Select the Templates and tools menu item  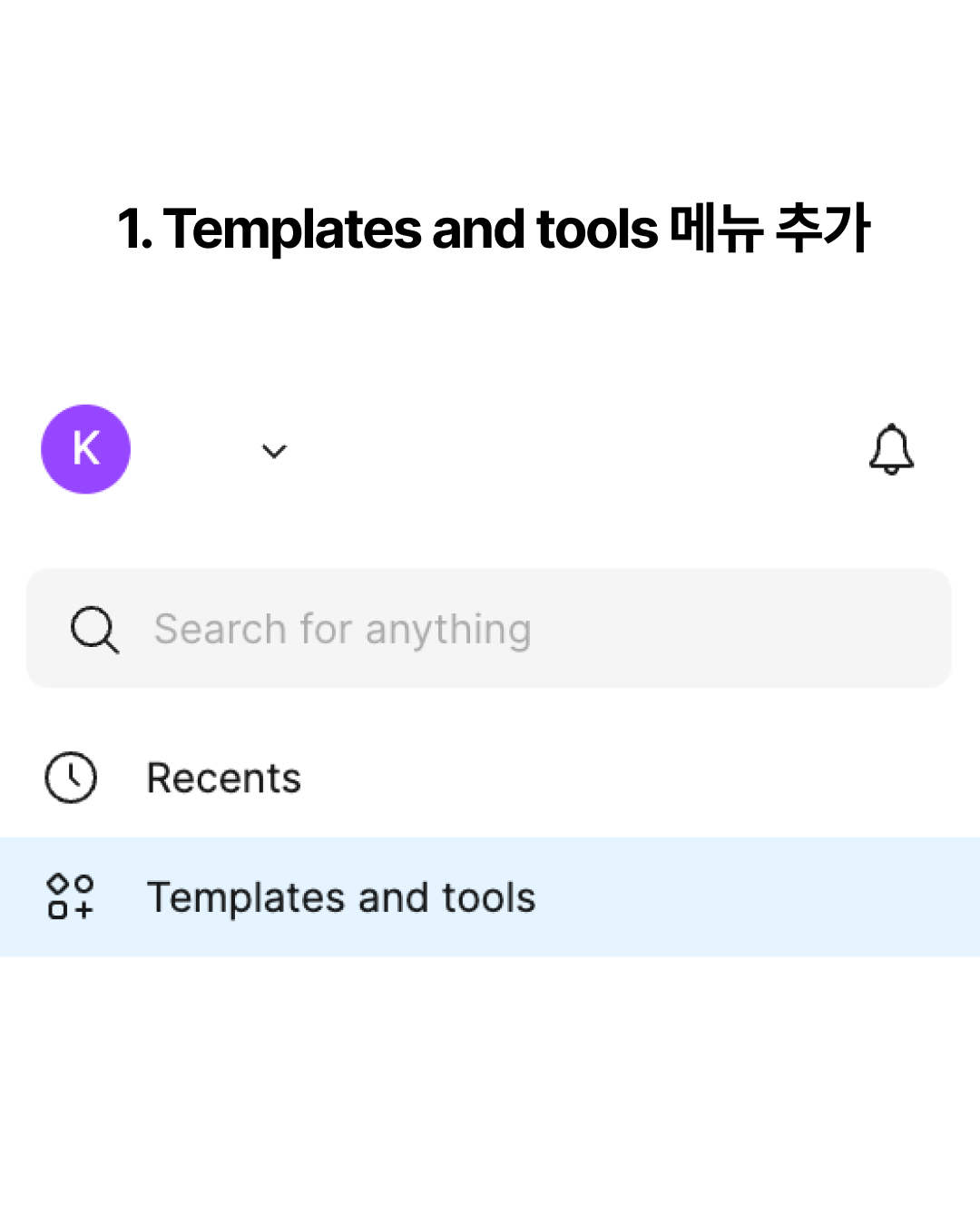[x=490, y=897]
